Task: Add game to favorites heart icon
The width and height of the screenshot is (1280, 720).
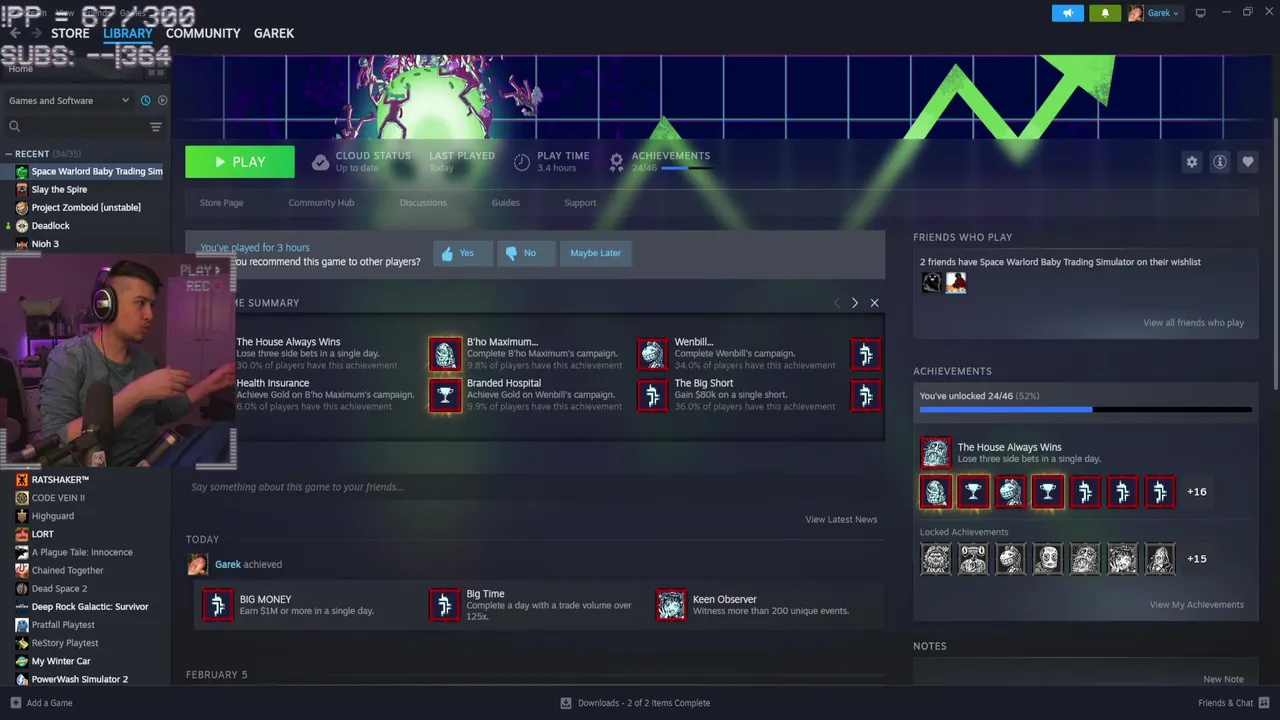Action: [1247, 162]
